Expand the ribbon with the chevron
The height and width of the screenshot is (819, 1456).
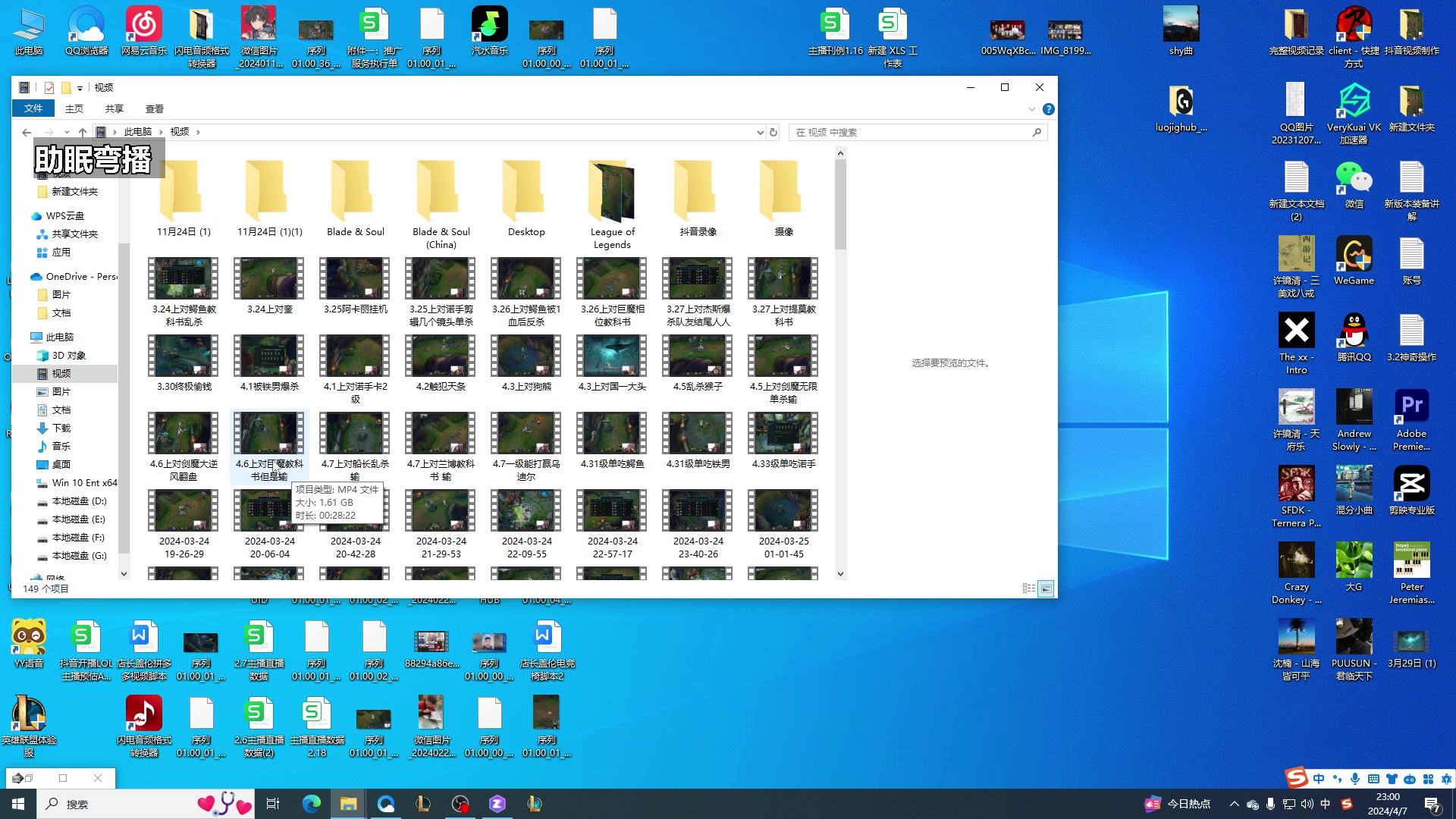(x=1032, y=109)
